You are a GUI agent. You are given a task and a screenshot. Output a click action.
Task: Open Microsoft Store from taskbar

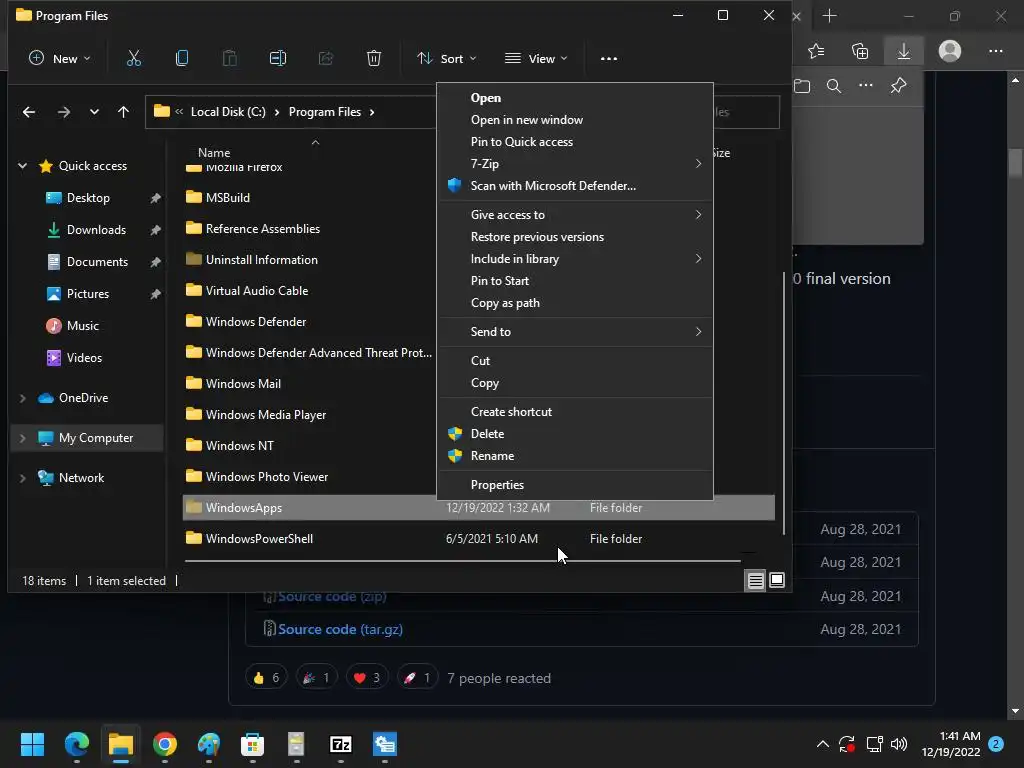(252, 744)
